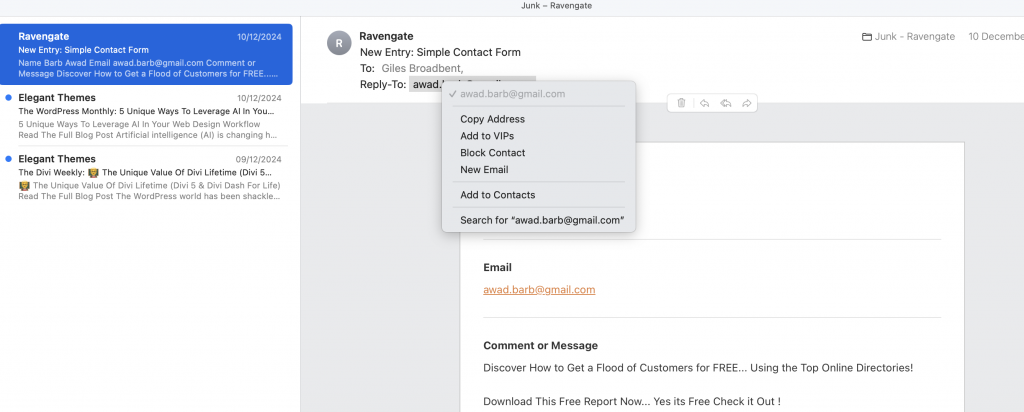Click the Reply arrow icon
Viewport: 1024px width, 412px height.
click(x=704, y=103)
